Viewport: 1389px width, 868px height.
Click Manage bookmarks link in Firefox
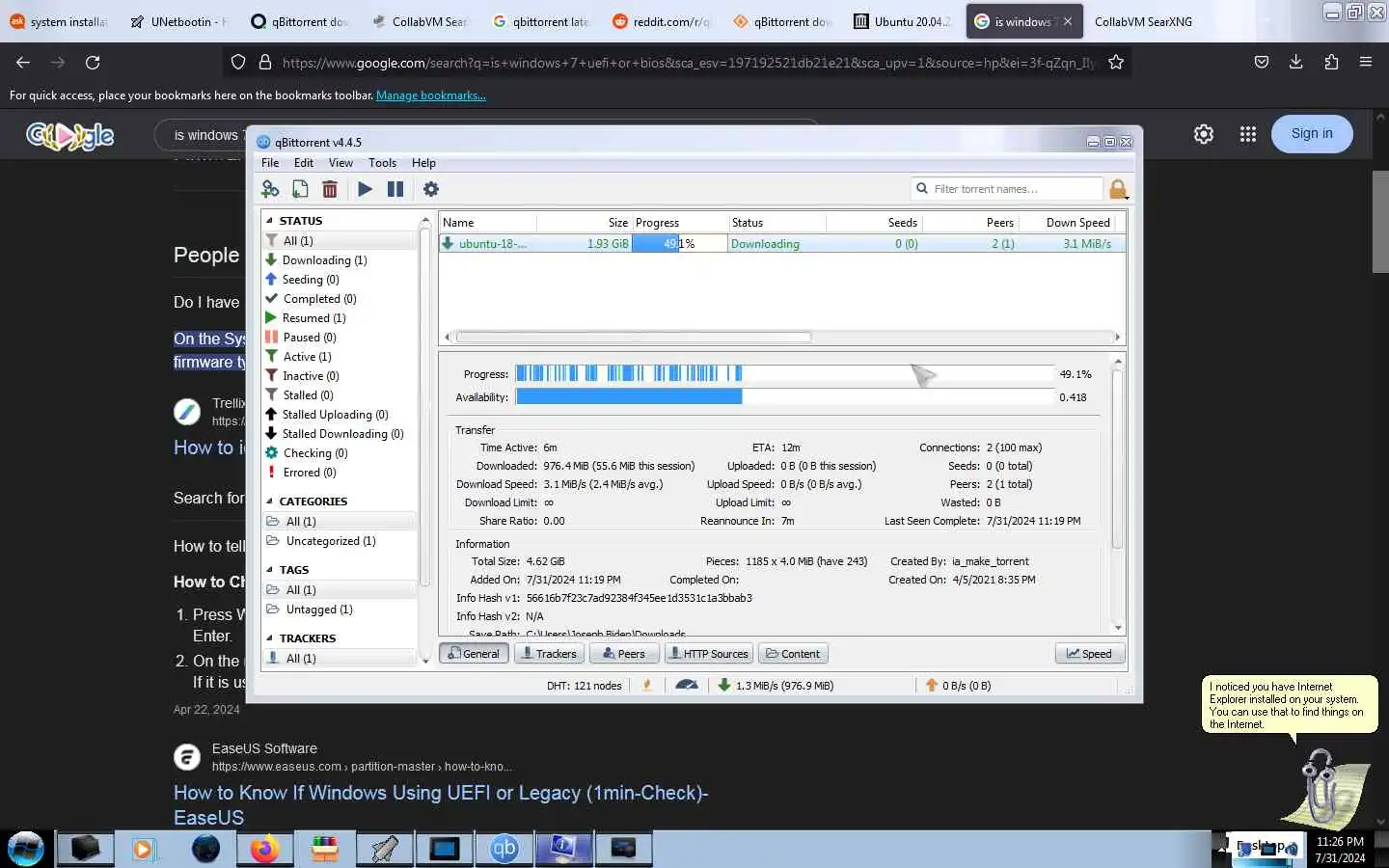(x=430, y=95)
